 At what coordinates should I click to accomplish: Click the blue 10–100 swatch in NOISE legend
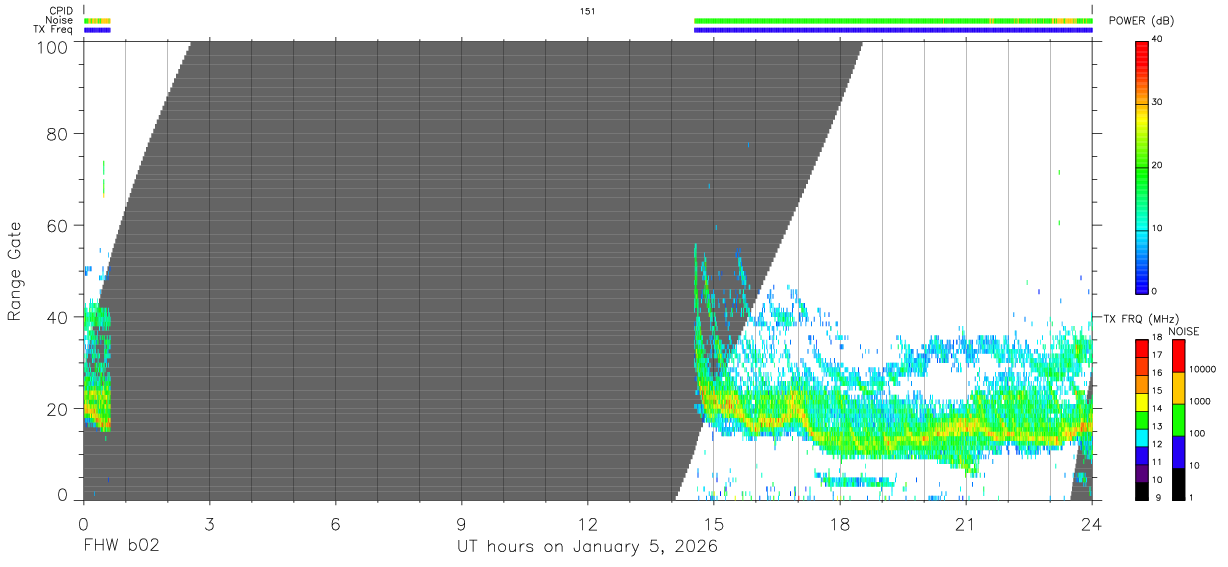tap(1179, 452)
